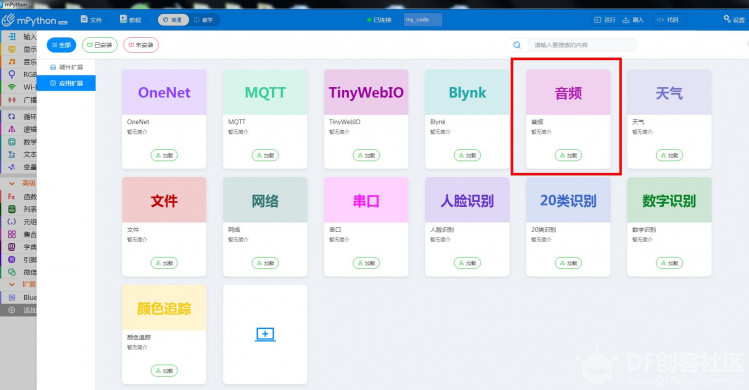749x390 pixels.
Task: Load the 音频 audio extension
Action: point(568,155)
